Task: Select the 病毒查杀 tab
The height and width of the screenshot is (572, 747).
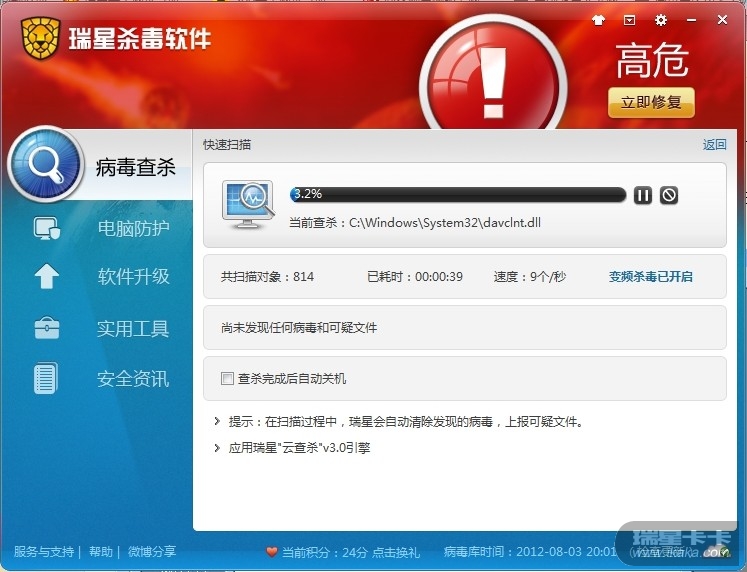Action: (135, 167)
